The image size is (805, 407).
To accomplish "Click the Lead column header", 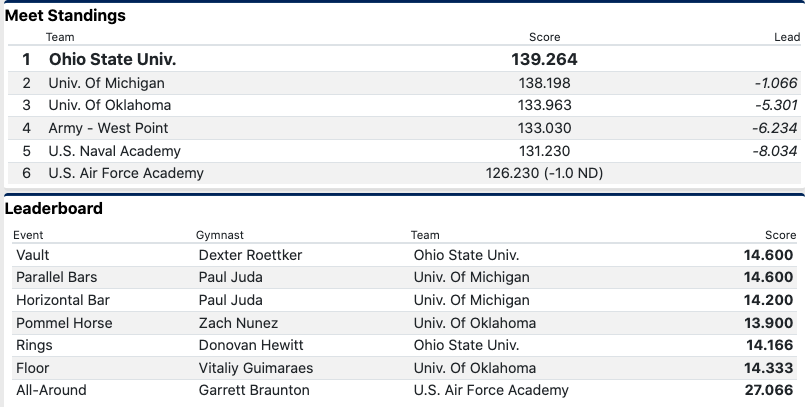I will coord(788,37).
